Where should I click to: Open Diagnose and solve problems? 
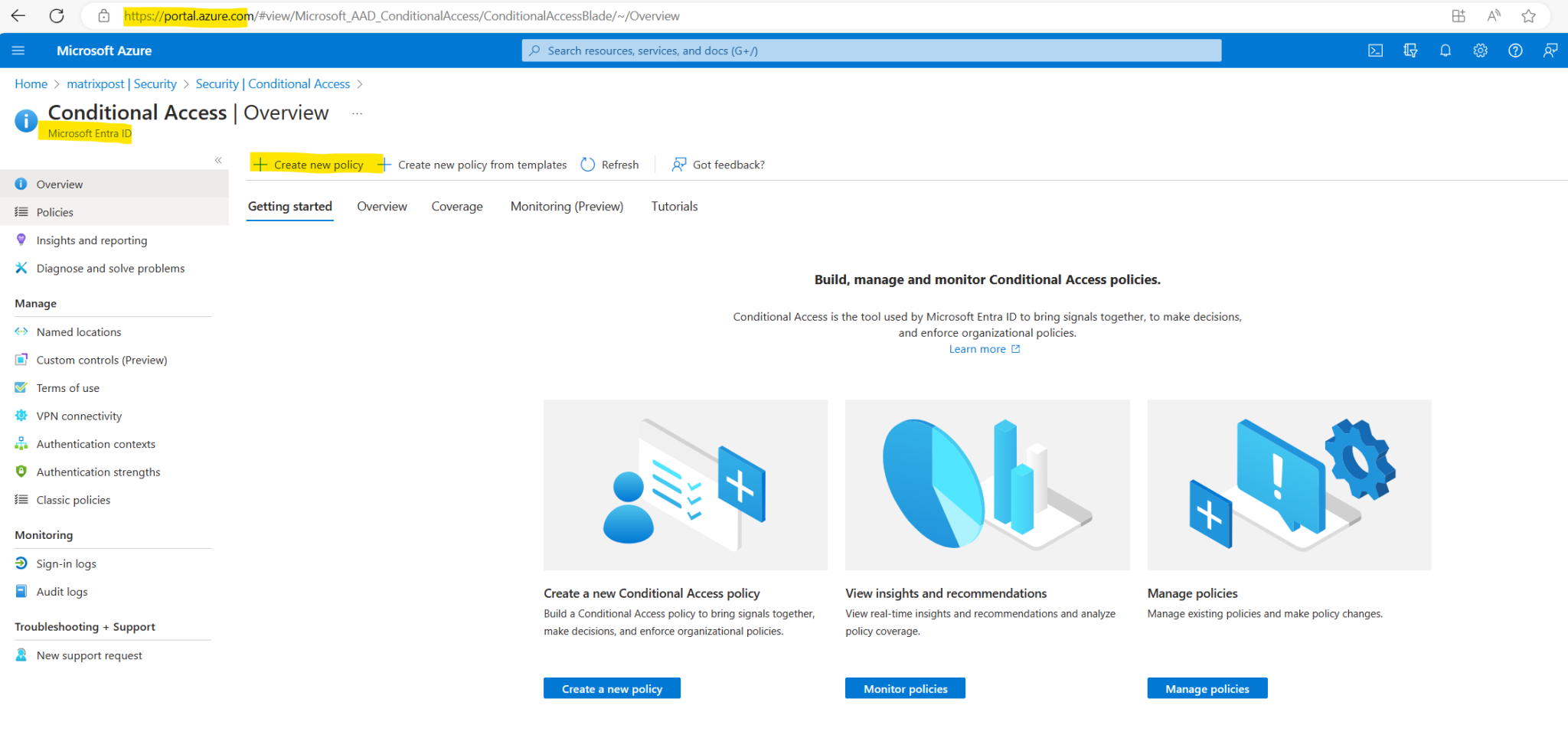(x=110, y=268)
